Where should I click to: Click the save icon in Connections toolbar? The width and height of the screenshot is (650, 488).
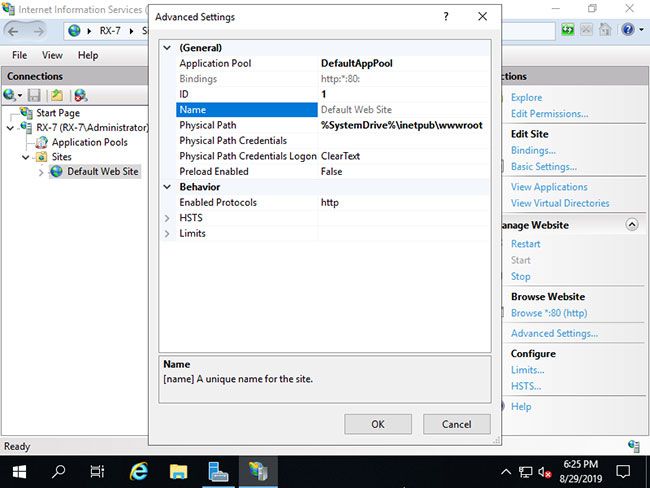(x=34, y=95)
